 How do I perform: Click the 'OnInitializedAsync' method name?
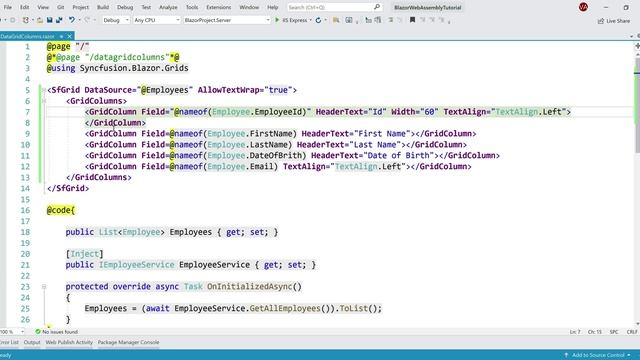(x=249, y=287)
